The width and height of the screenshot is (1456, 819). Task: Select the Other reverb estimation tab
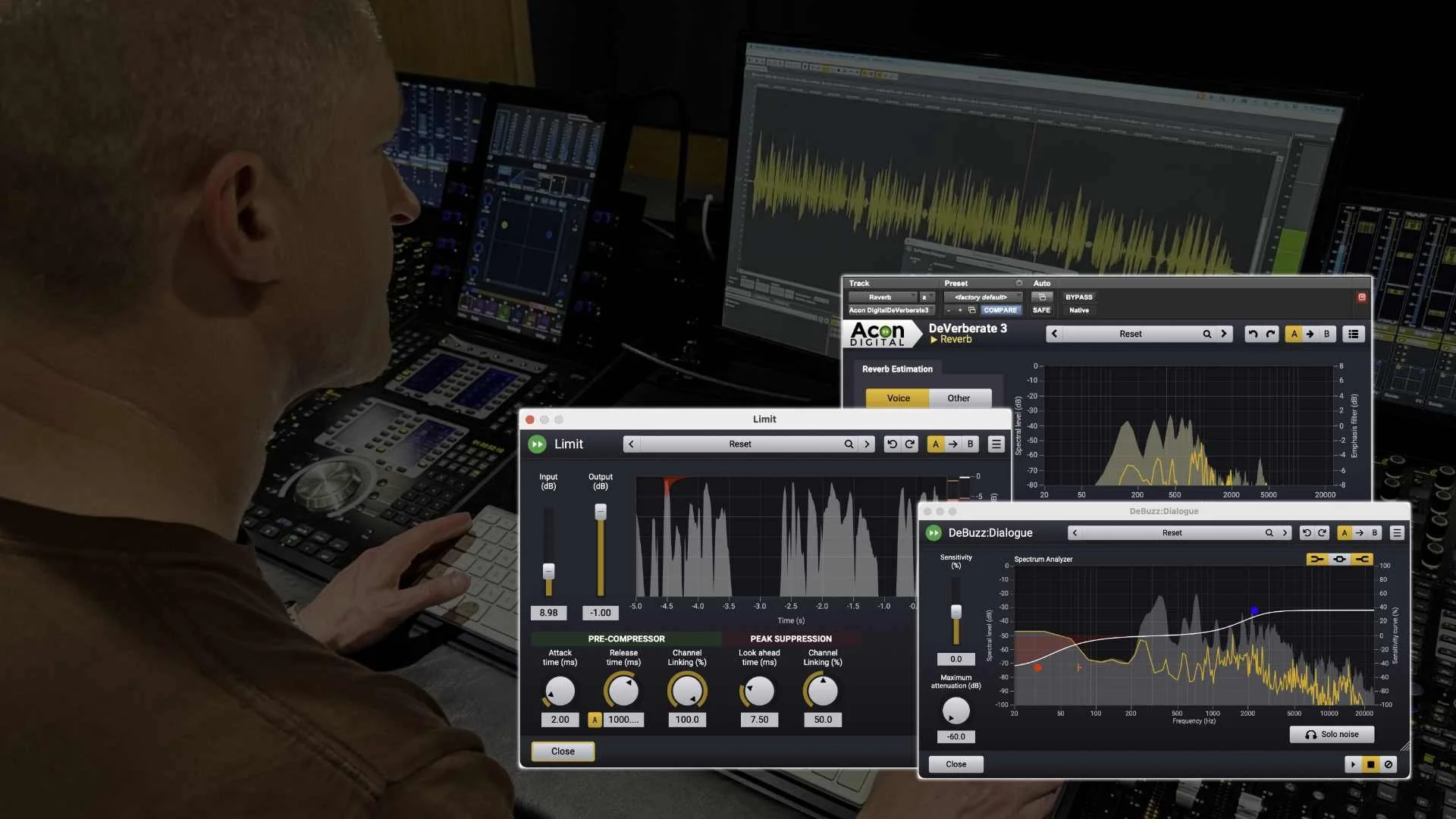point(959,398)
